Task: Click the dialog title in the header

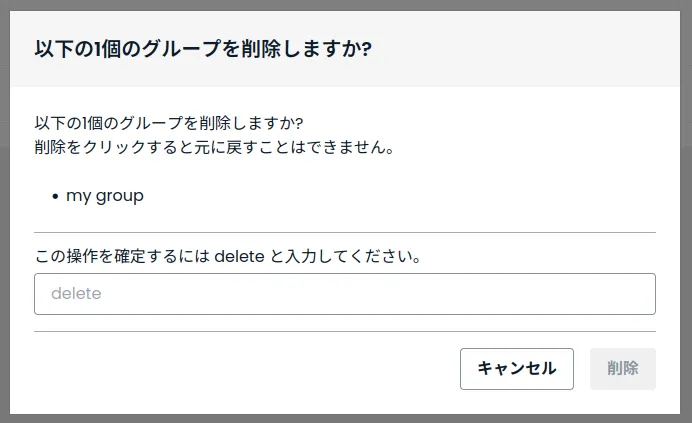Action: (203, 48)
